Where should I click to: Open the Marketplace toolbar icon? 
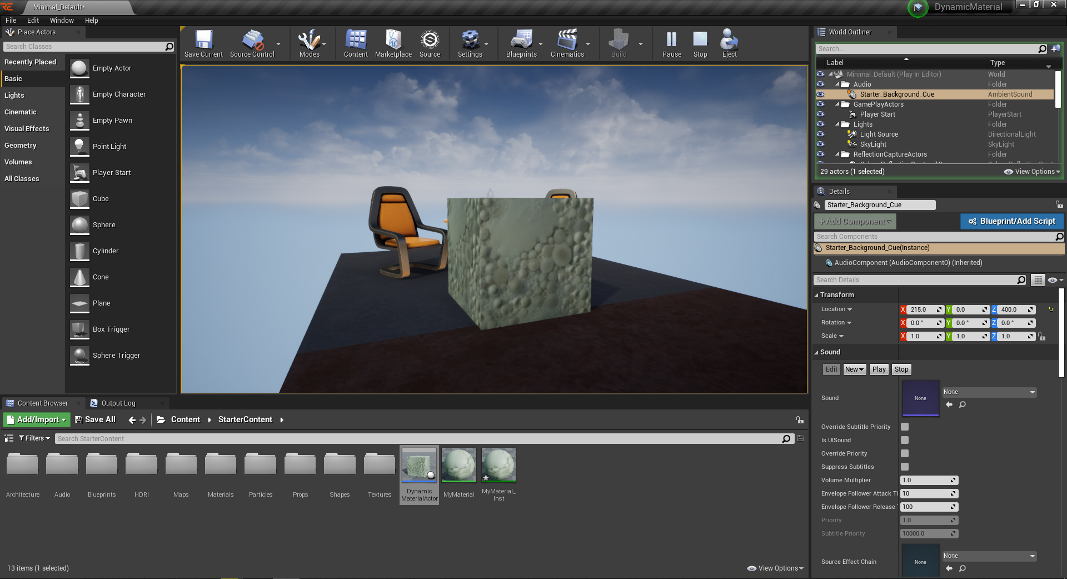pyautogui.click(x=393, y=42)
